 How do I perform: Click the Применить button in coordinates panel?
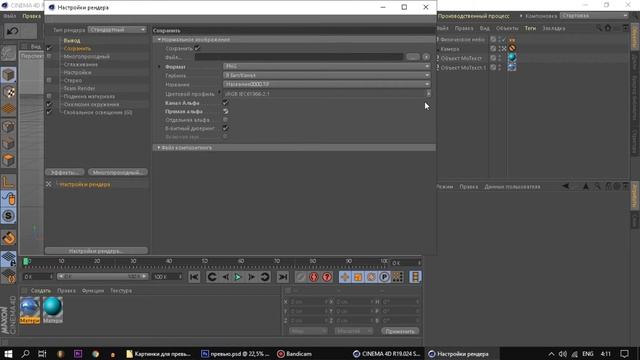(x=400, y=331)
